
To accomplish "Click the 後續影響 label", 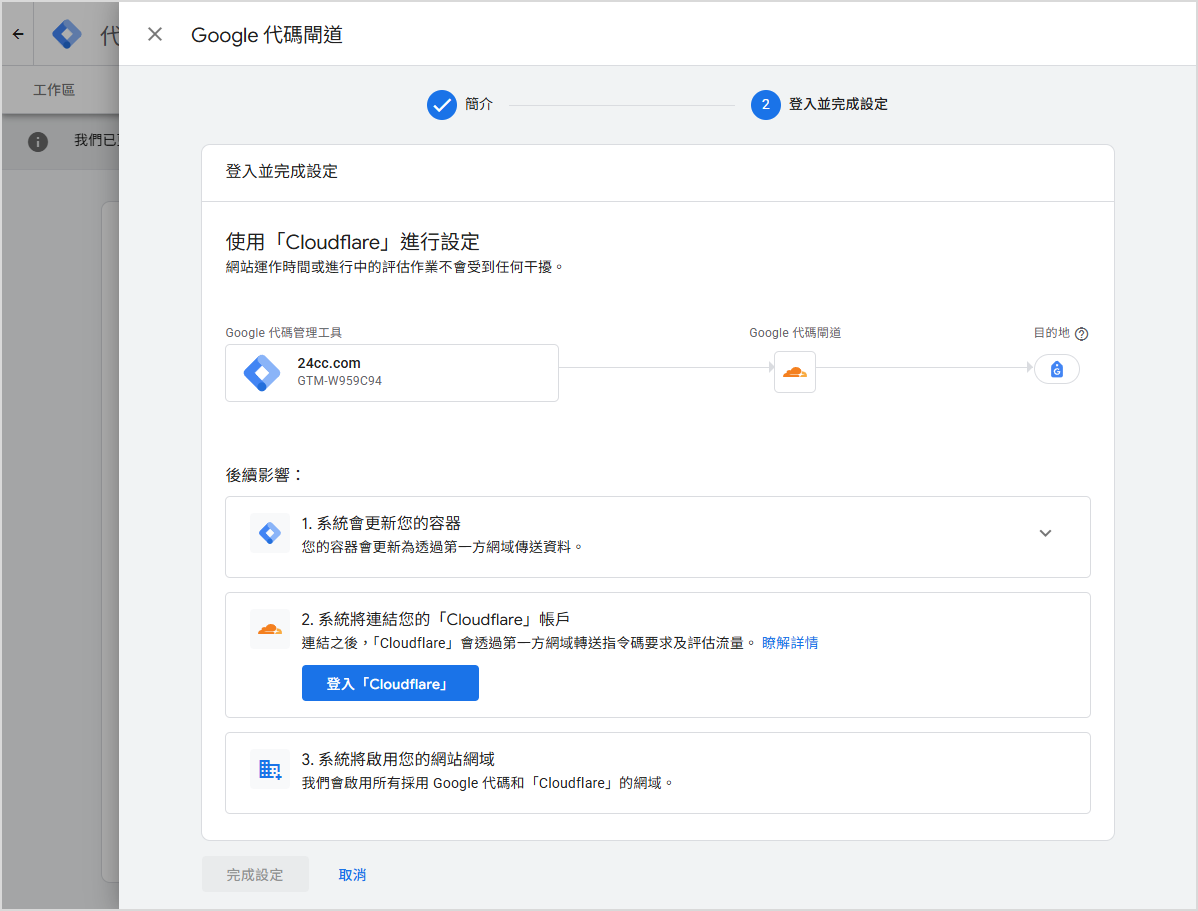I will coord(264,475).
